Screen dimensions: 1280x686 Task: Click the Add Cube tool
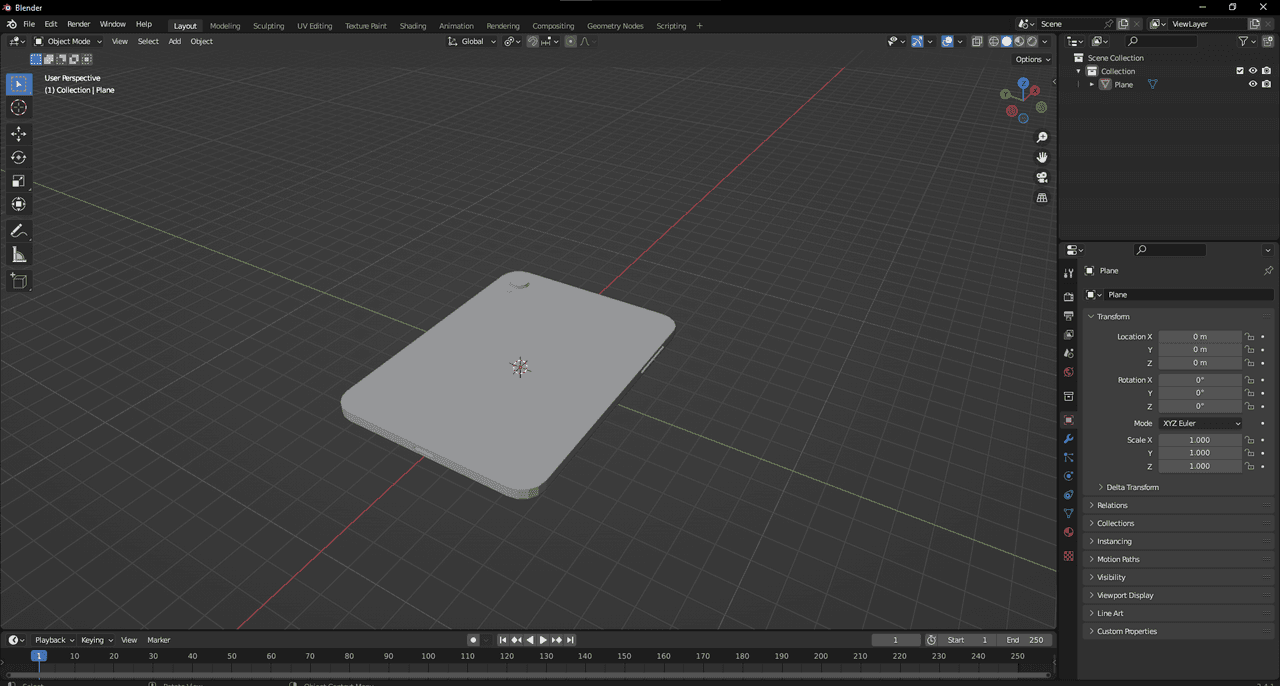19,281
